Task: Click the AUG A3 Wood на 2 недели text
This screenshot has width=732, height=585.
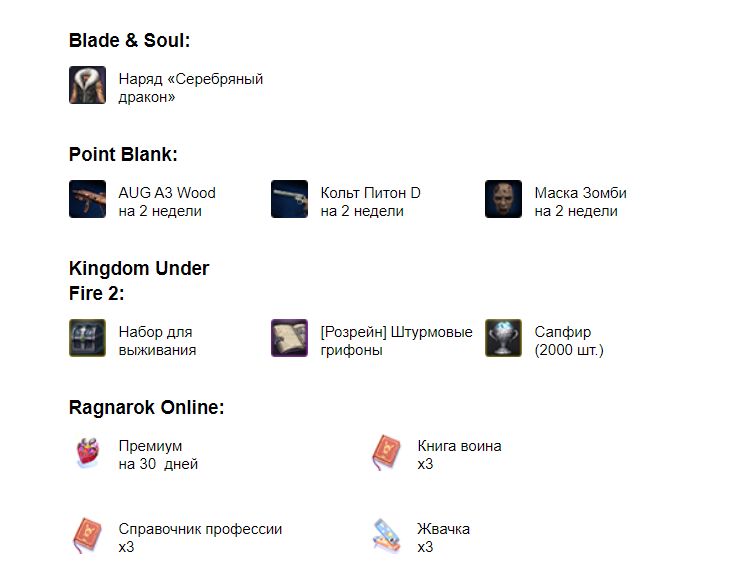Action: pyautogui.click(x=167, y=202)
